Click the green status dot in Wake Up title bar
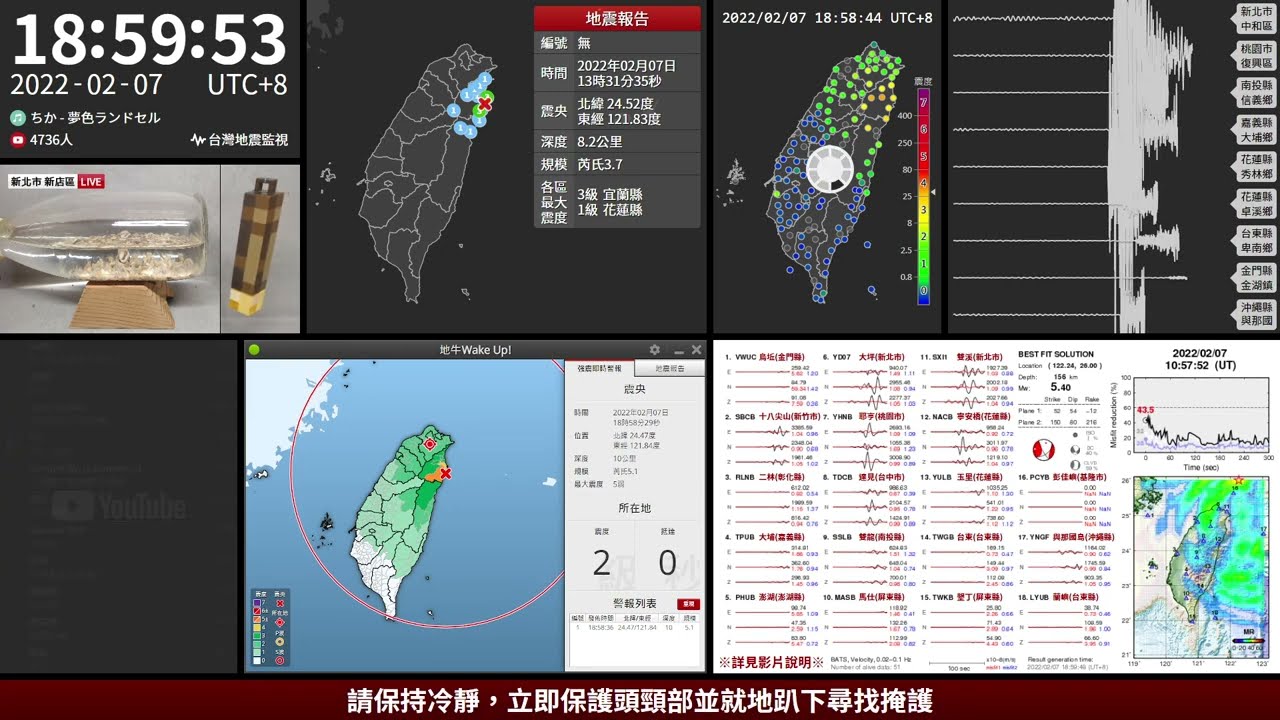The image size is (1280, 720). 254,350
